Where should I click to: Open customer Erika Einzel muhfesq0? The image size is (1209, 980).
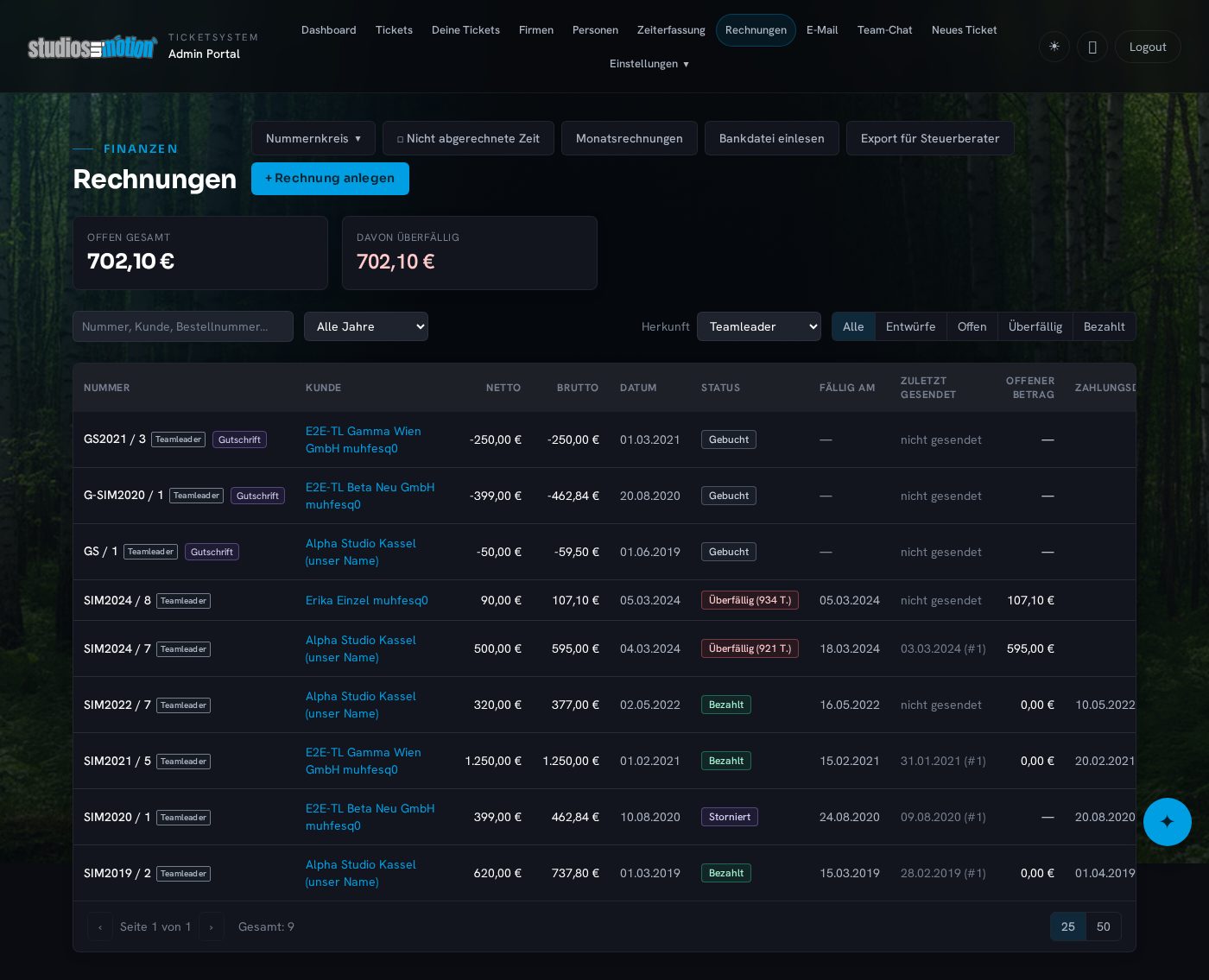367,600
